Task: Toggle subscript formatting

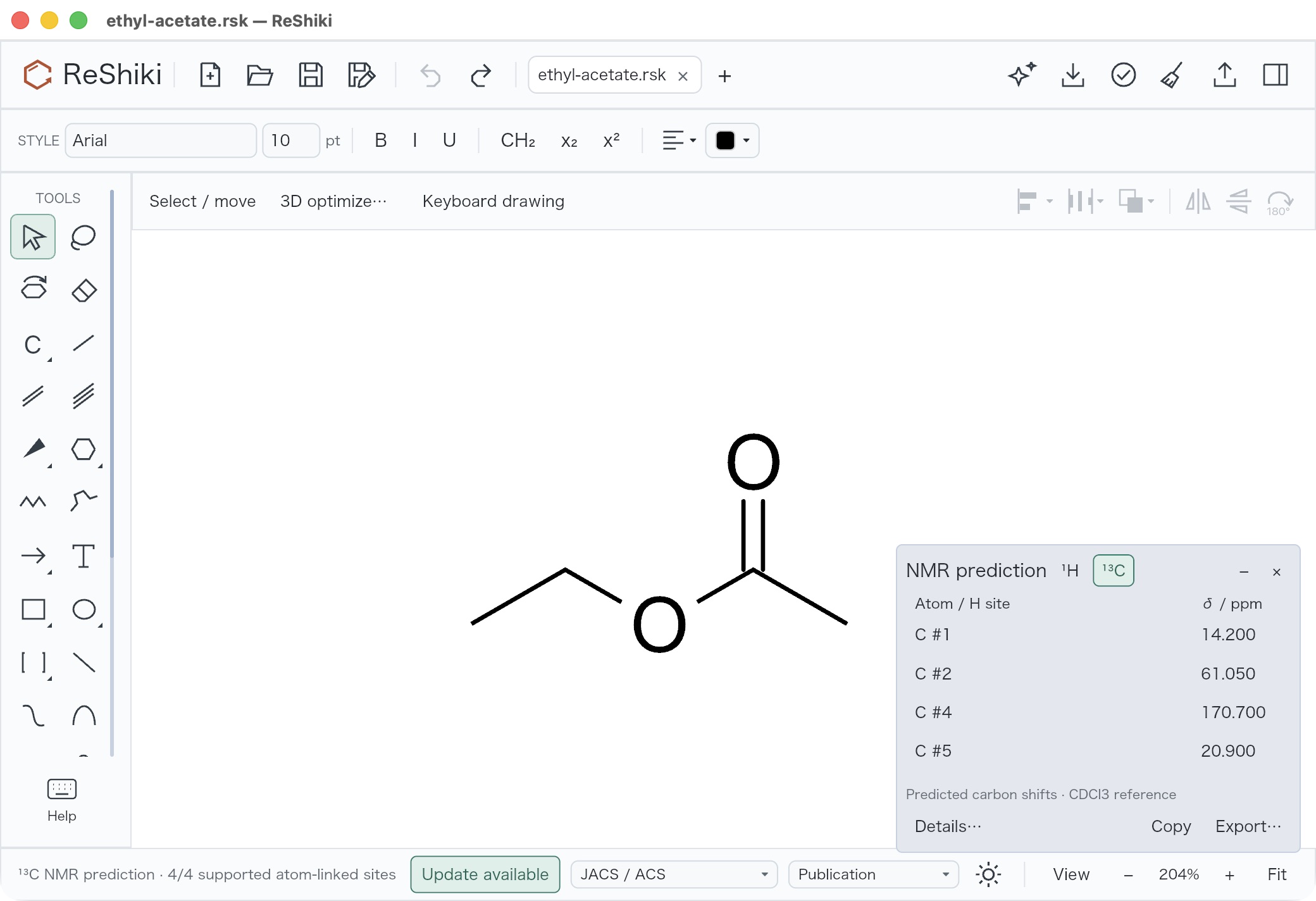Action: click(569, 140)
